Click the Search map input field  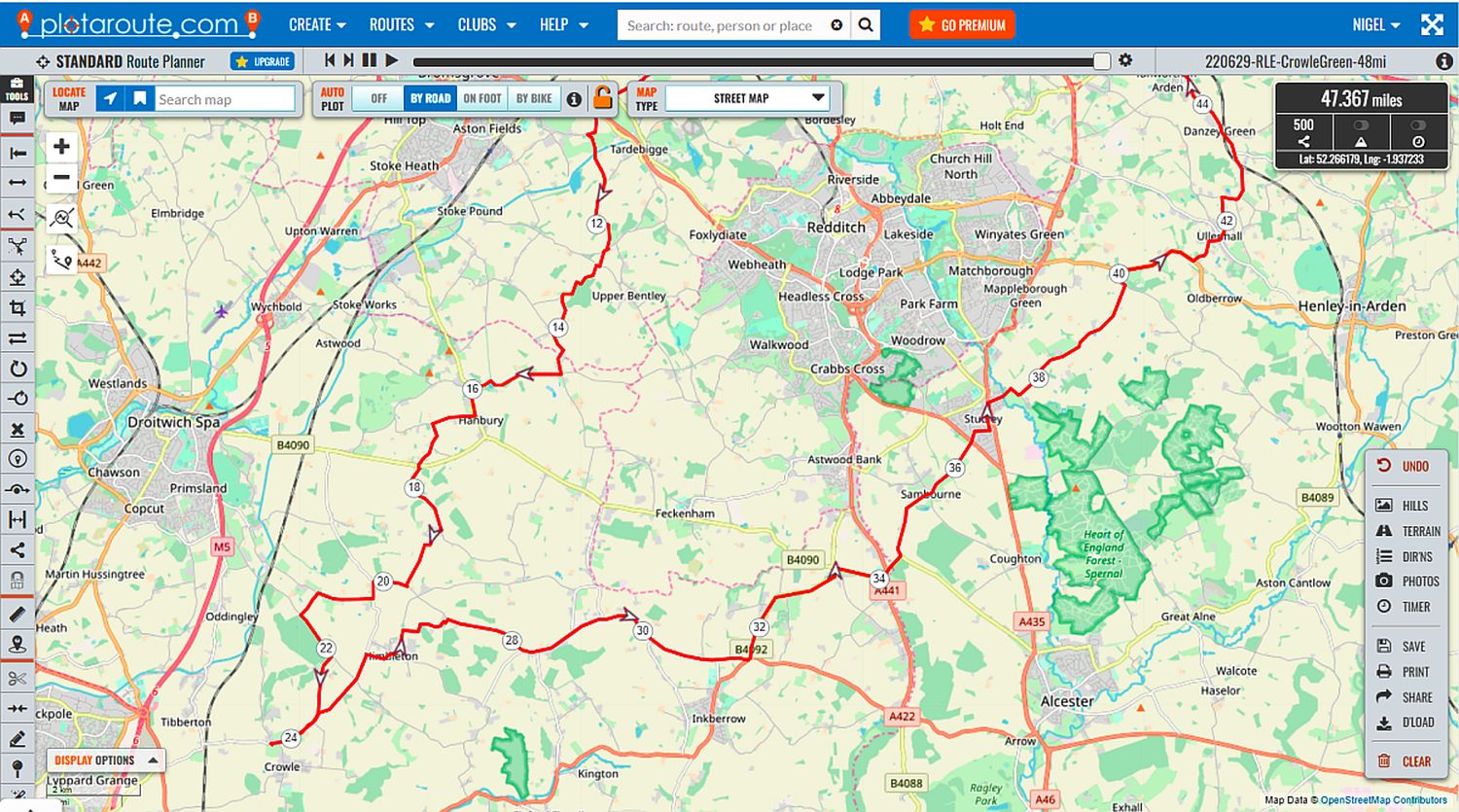tap(225, 99)
